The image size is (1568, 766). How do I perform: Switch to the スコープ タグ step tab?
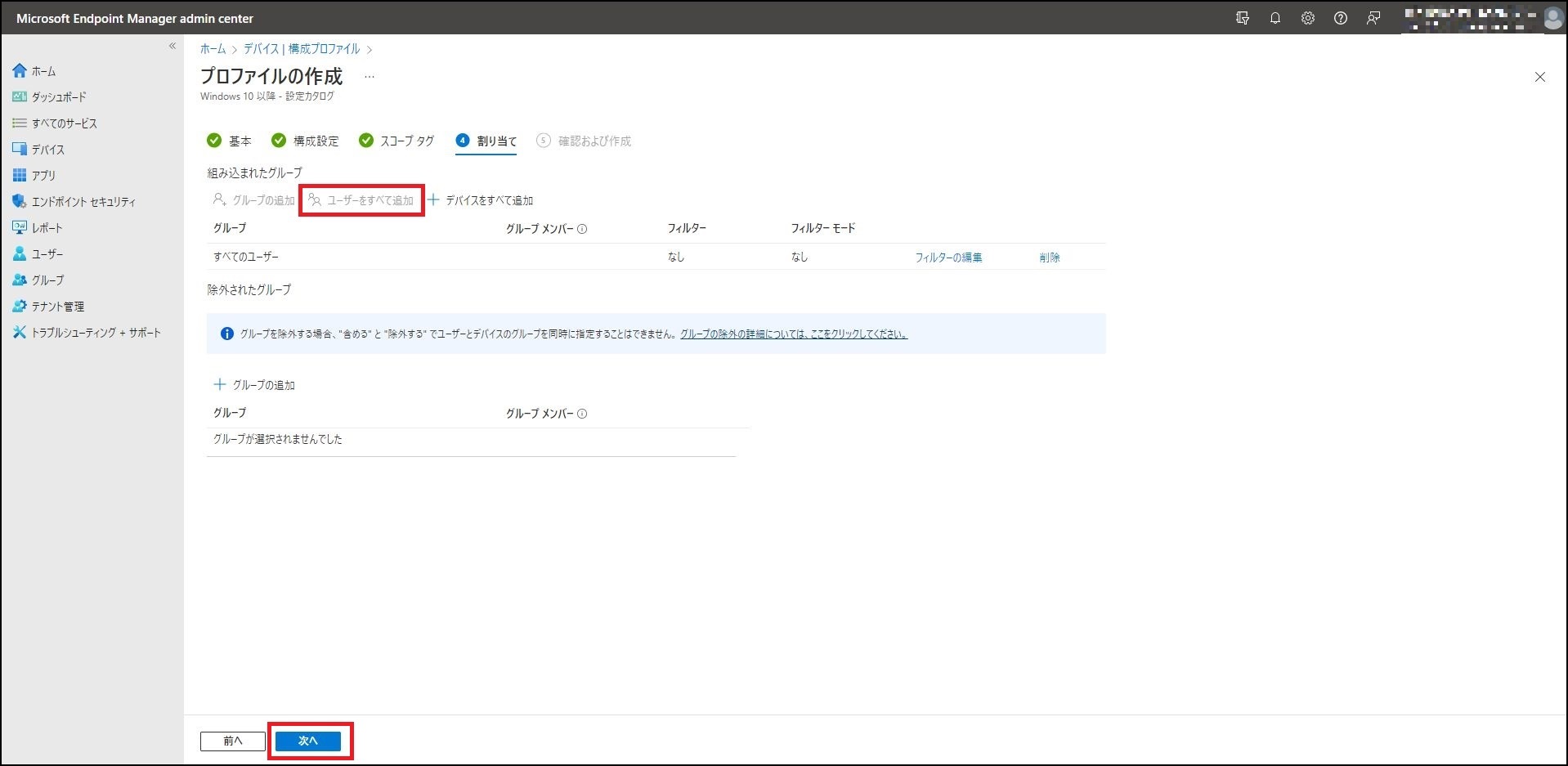[396, 141]
